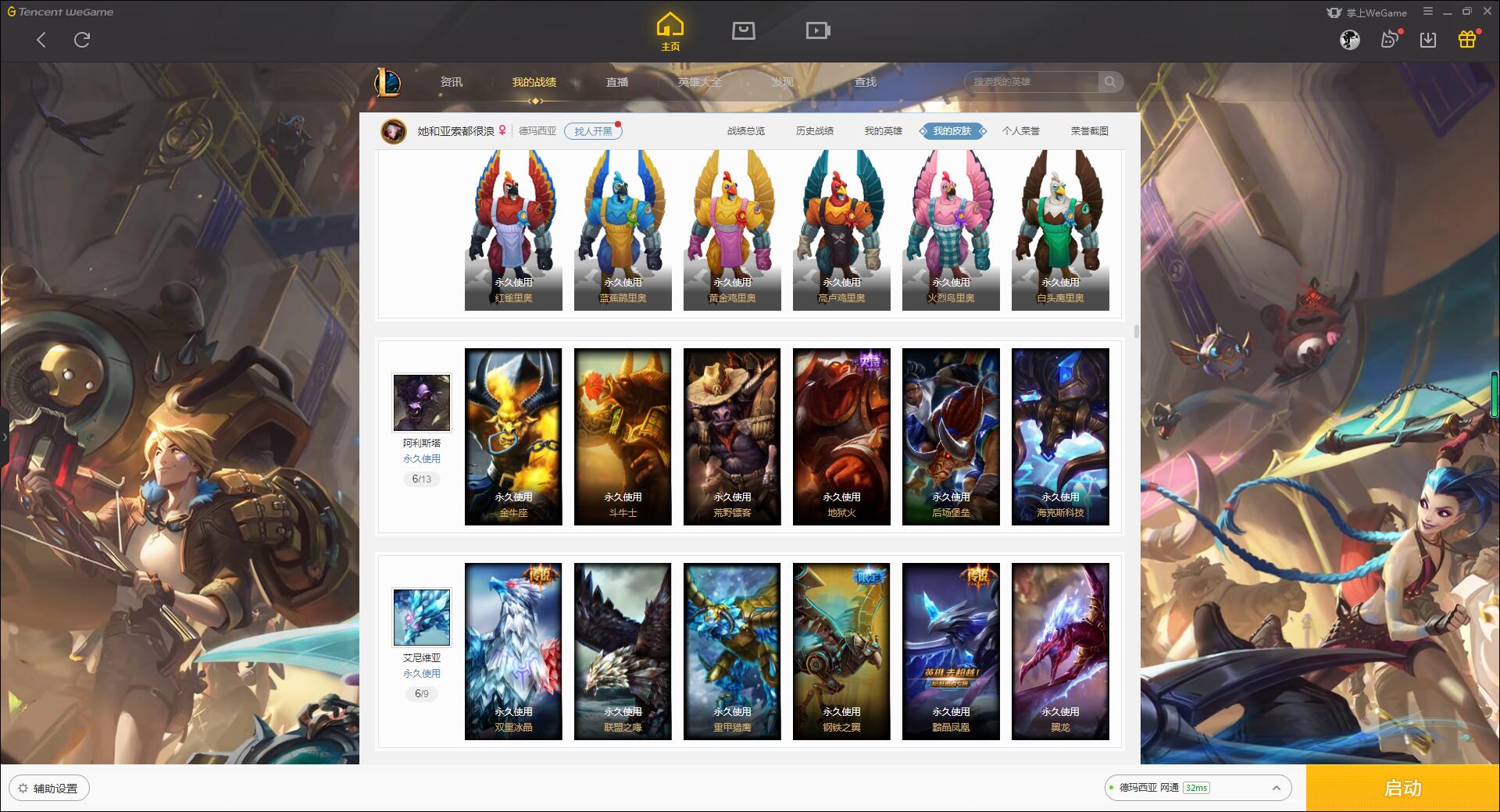Click the user avatar icon
The width and height of the screenshot is (1500, 812).
[1350, 39]
